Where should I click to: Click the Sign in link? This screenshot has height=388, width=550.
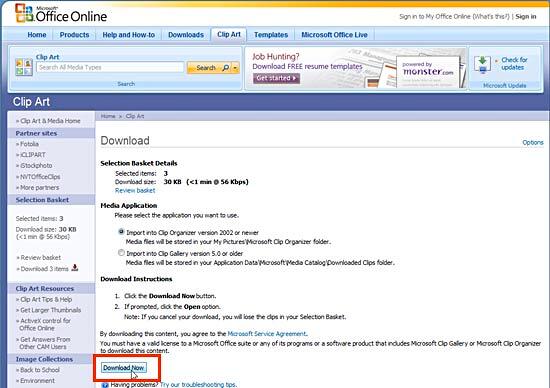(525, 16)
